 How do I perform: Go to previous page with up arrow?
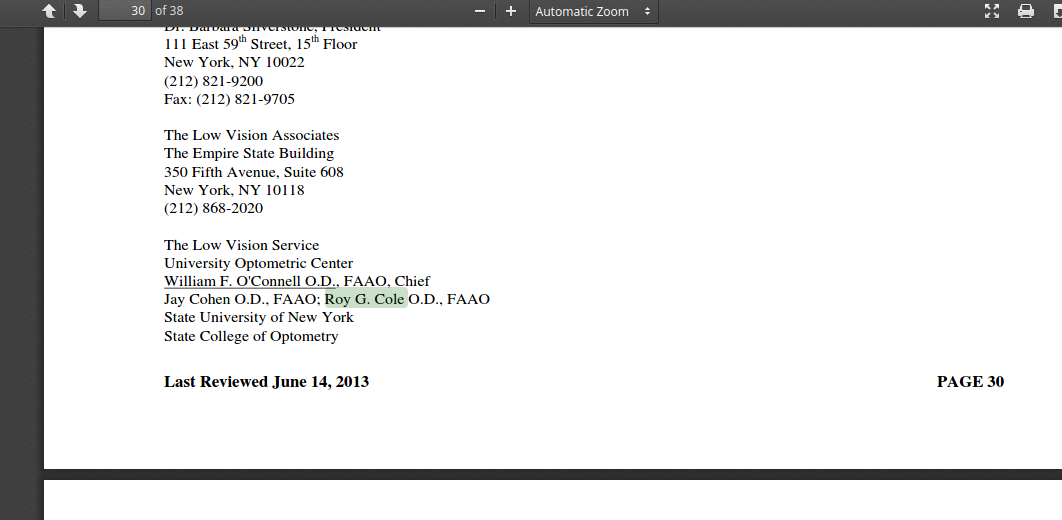(x=49, y=11)
